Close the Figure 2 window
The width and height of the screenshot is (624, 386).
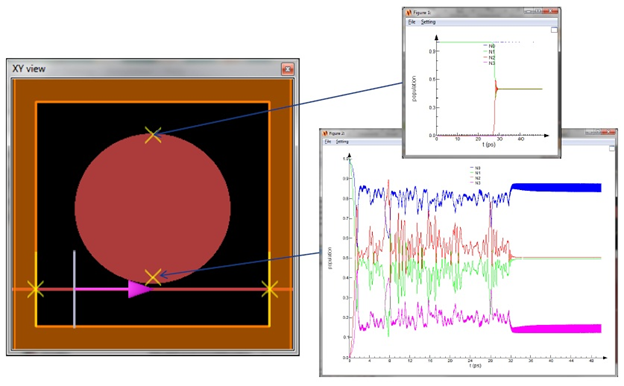point(608,132)
